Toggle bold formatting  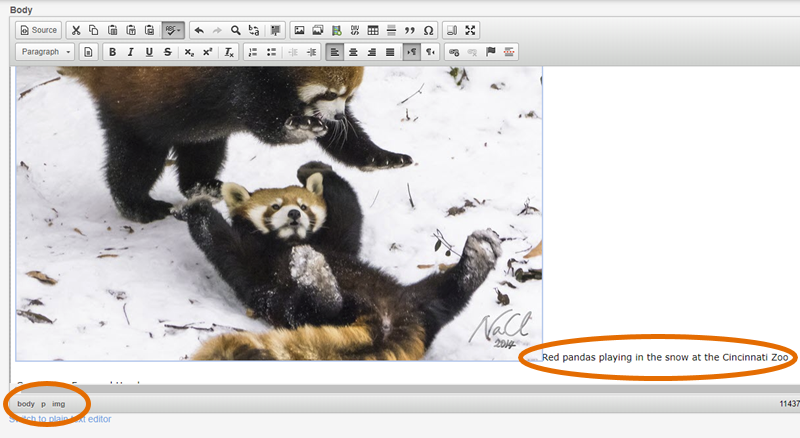pos(112,52)
